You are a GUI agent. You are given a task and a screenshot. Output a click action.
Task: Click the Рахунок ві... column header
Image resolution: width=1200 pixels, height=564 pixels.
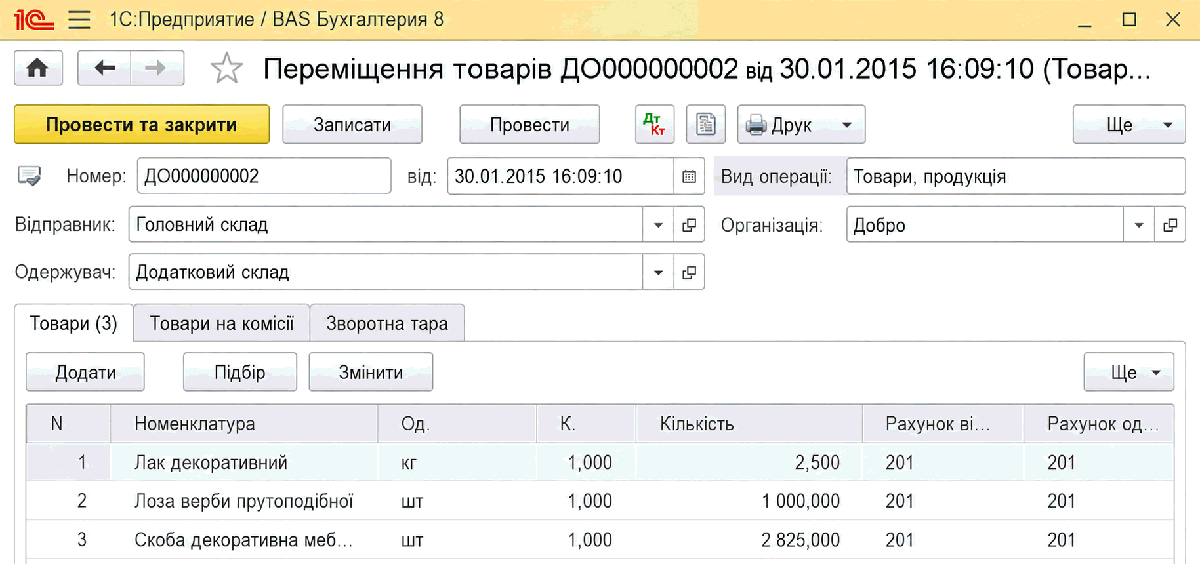coord(943,424)
